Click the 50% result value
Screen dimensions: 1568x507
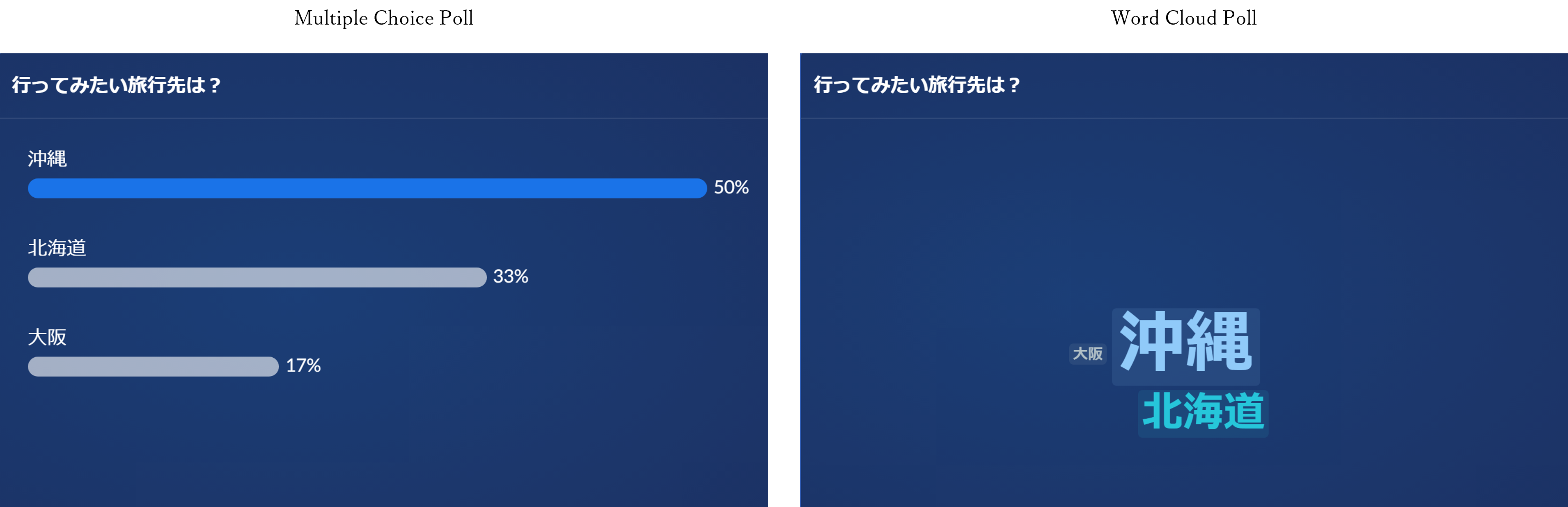731,187
